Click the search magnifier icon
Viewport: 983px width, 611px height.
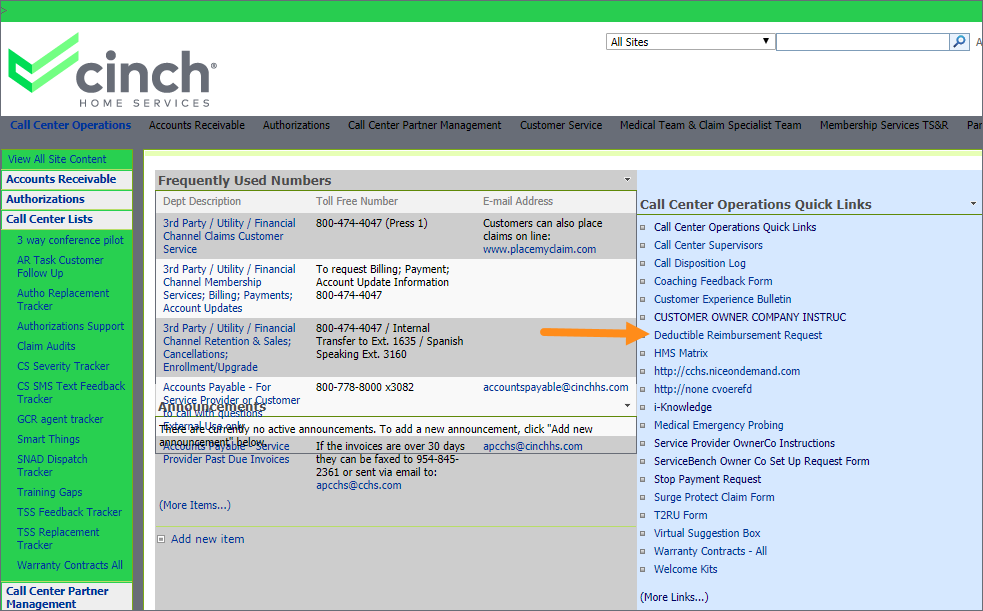960,42
